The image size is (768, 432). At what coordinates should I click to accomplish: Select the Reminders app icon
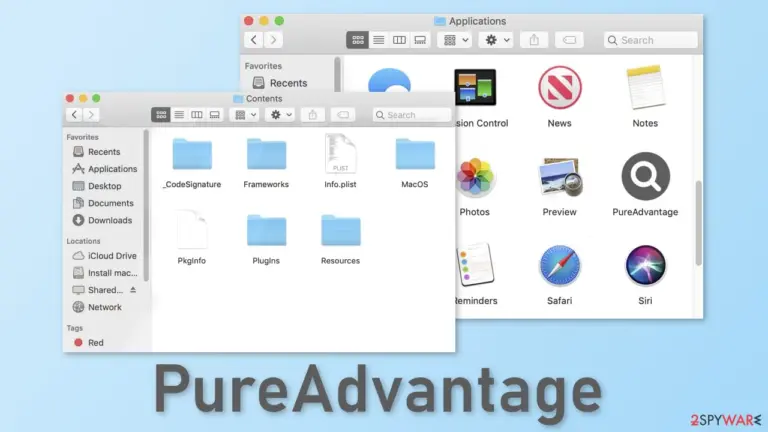tap(475, 264)
